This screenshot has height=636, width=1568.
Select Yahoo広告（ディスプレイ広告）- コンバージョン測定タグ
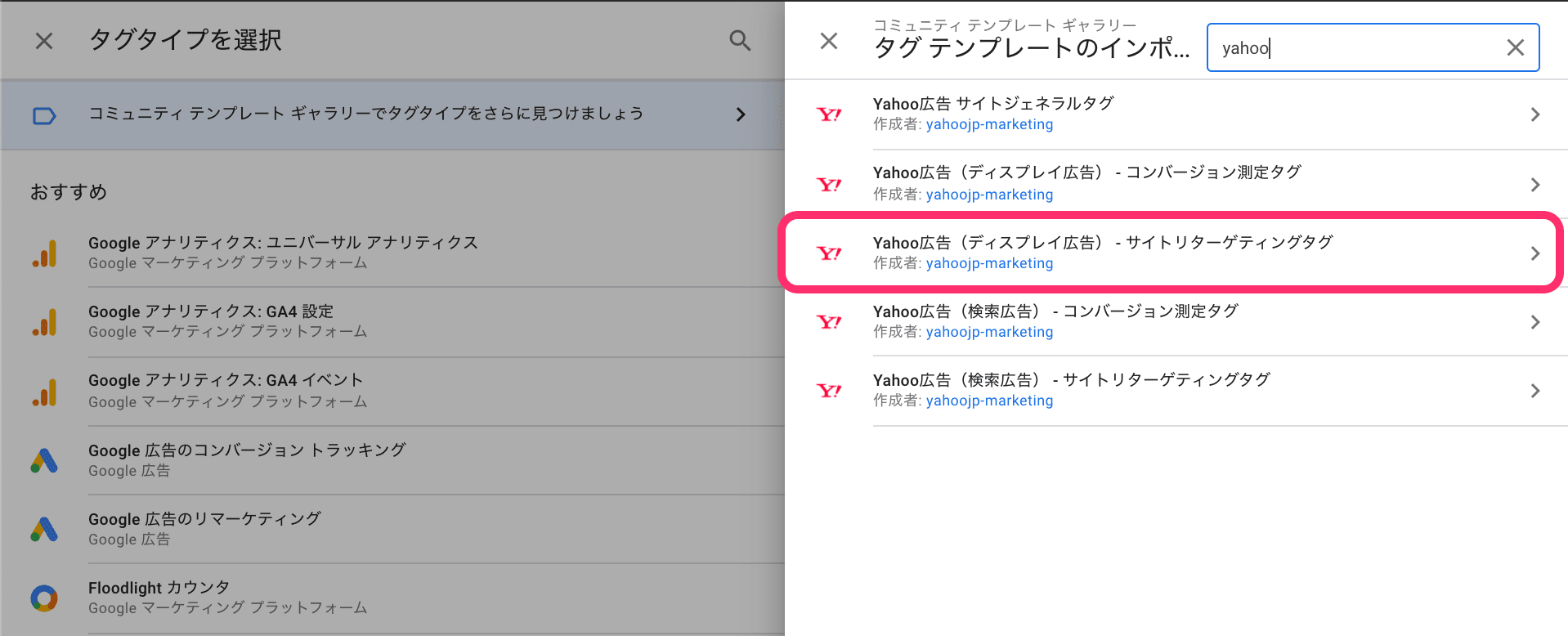point(1176,184)
